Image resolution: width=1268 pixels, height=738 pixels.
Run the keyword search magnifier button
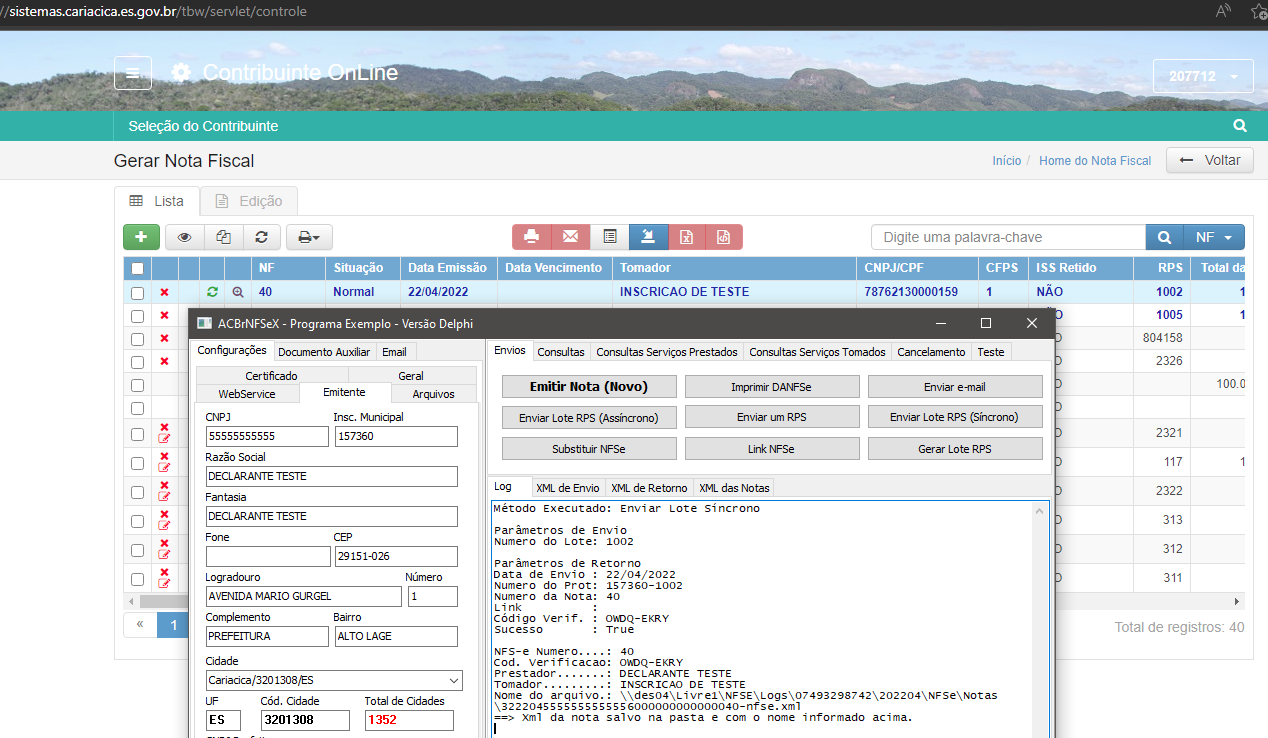[1164, 237]
